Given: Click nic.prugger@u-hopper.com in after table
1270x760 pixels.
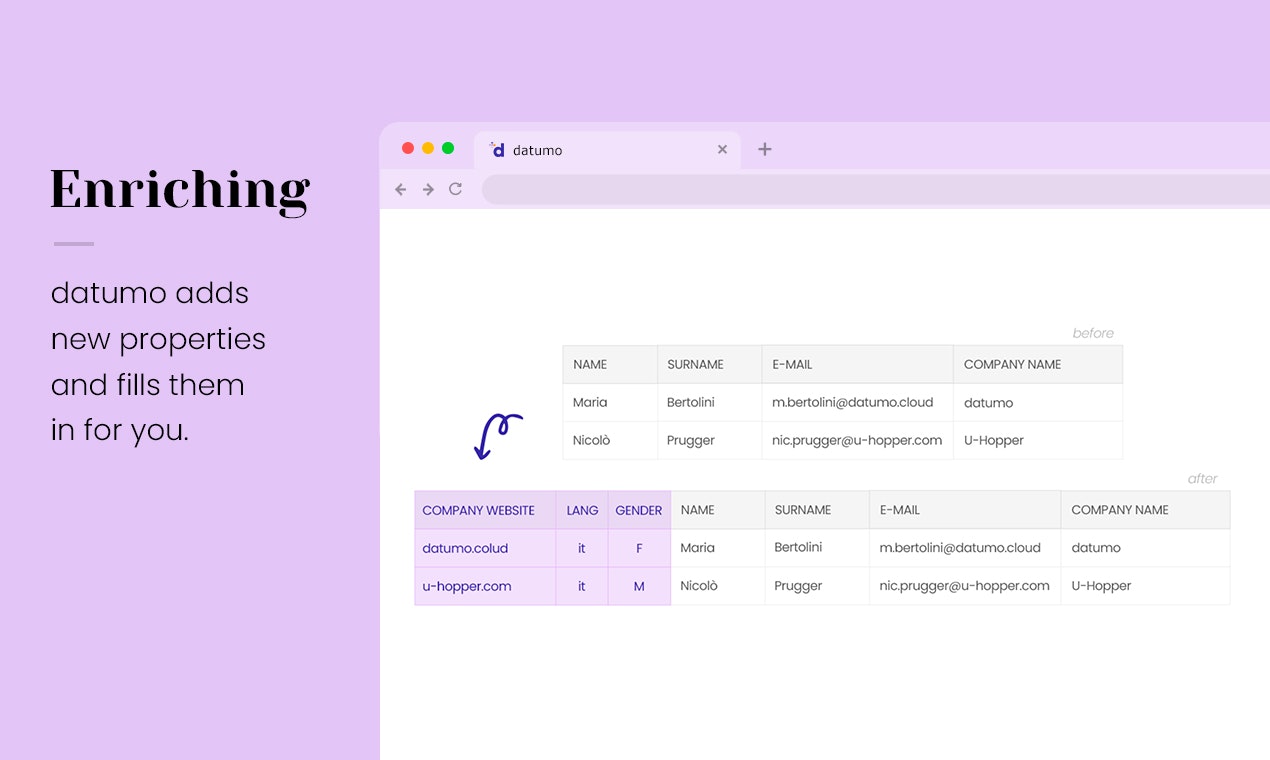Looking at the screenshot, I should [965, 586].
